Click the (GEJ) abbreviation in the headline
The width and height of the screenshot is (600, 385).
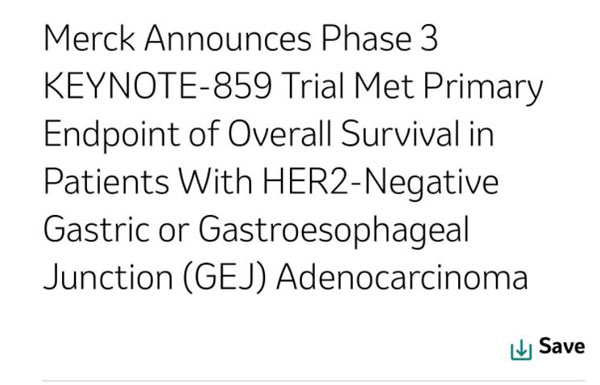225,278
